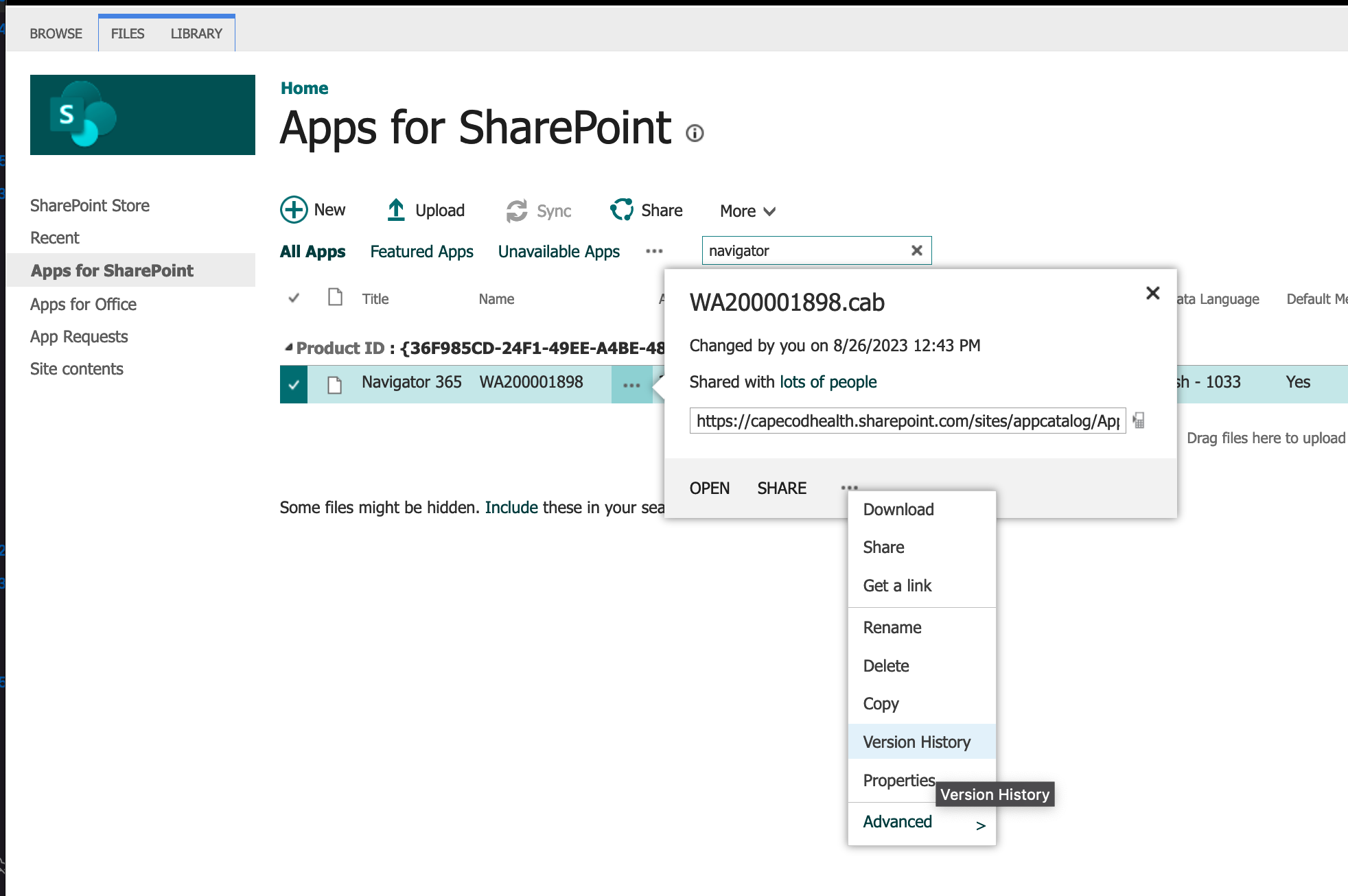The width and height of the screenshot is (1348, 896).
Task: Sort by the Title column header
Action: pos(375,299)
